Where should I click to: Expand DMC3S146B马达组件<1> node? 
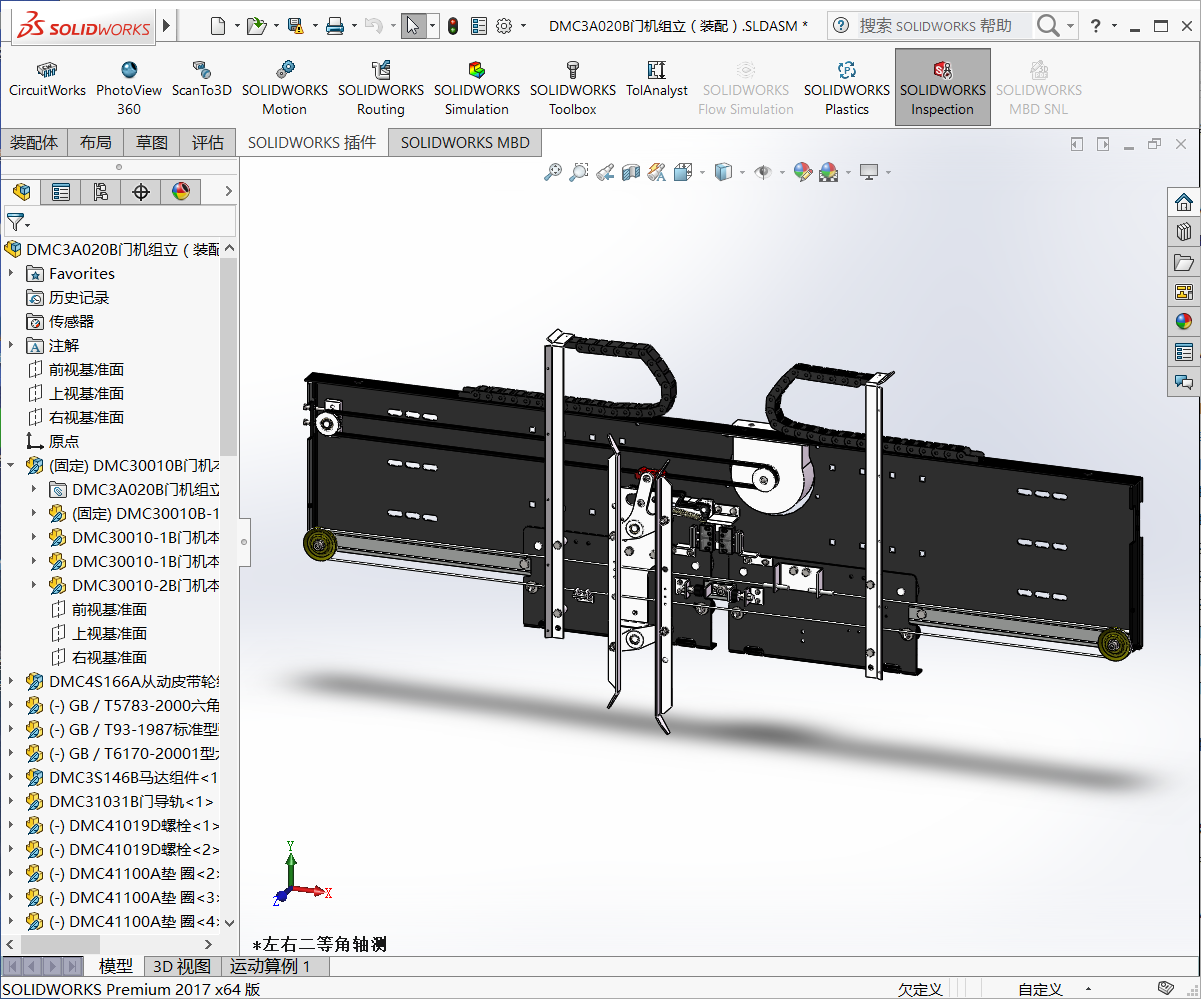(11, 777)
